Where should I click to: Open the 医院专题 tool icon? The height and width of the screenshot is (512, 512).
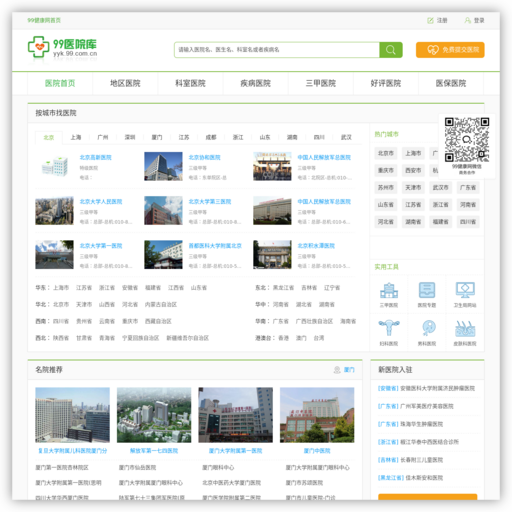427,290
